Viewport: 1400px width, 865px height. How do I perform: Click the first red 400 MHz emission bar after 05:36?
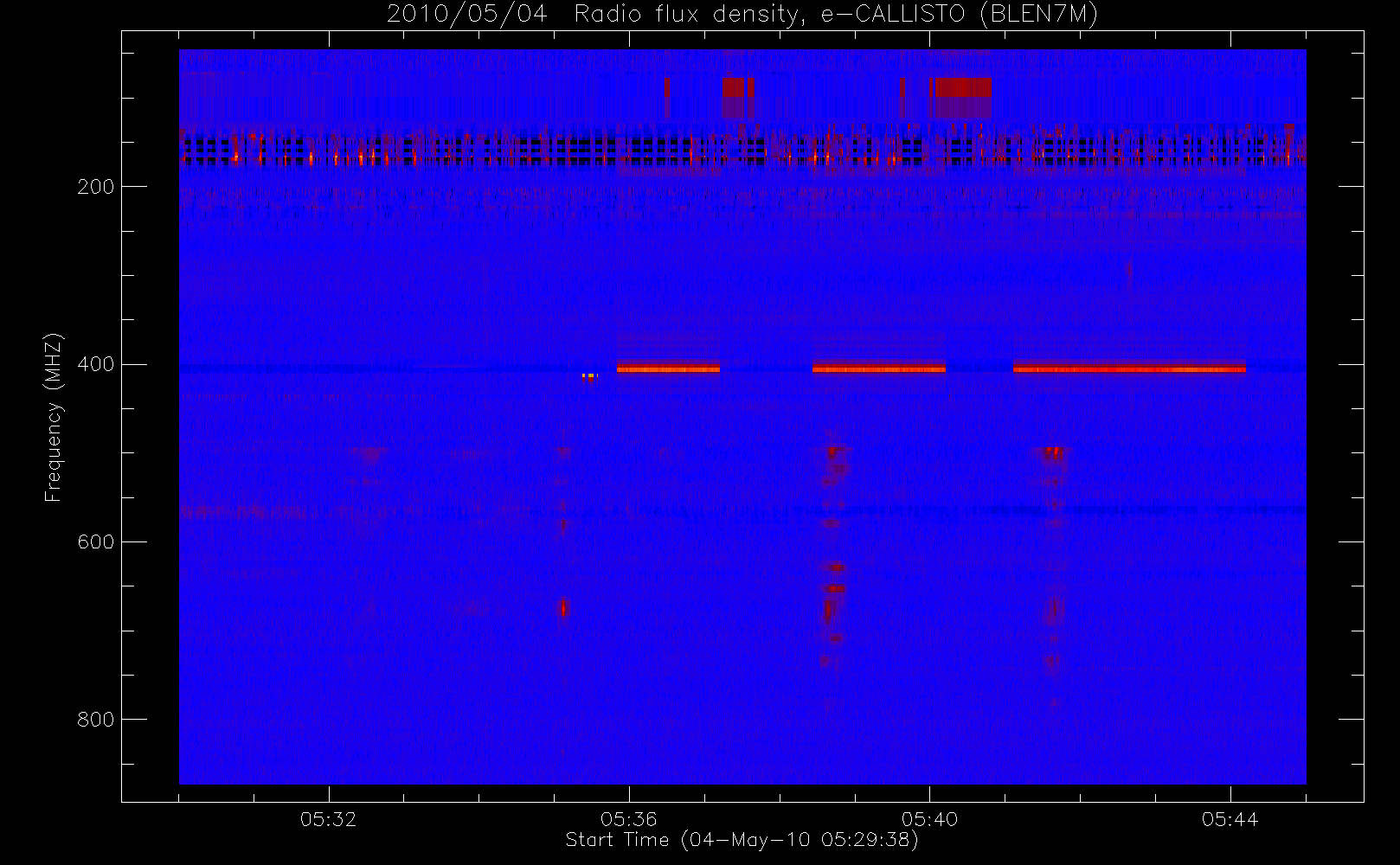click(x=668, y=369)
